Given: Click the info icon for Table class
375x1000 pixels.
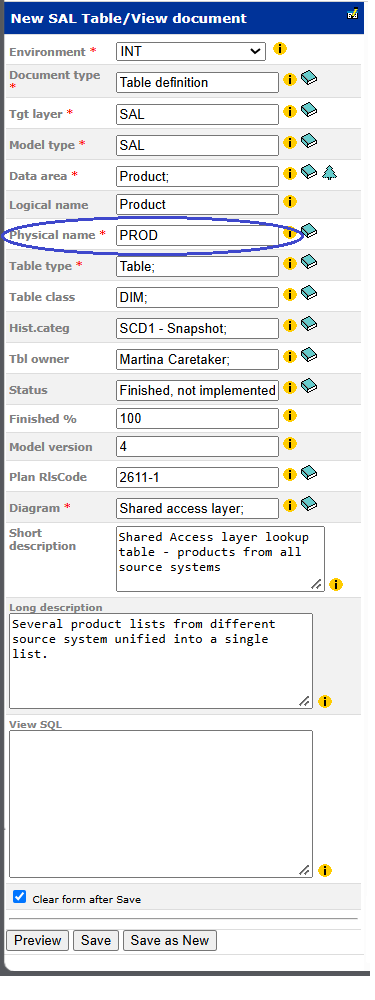Looking at the screenshot, I should pyautogui.click(x=290, y=294).
